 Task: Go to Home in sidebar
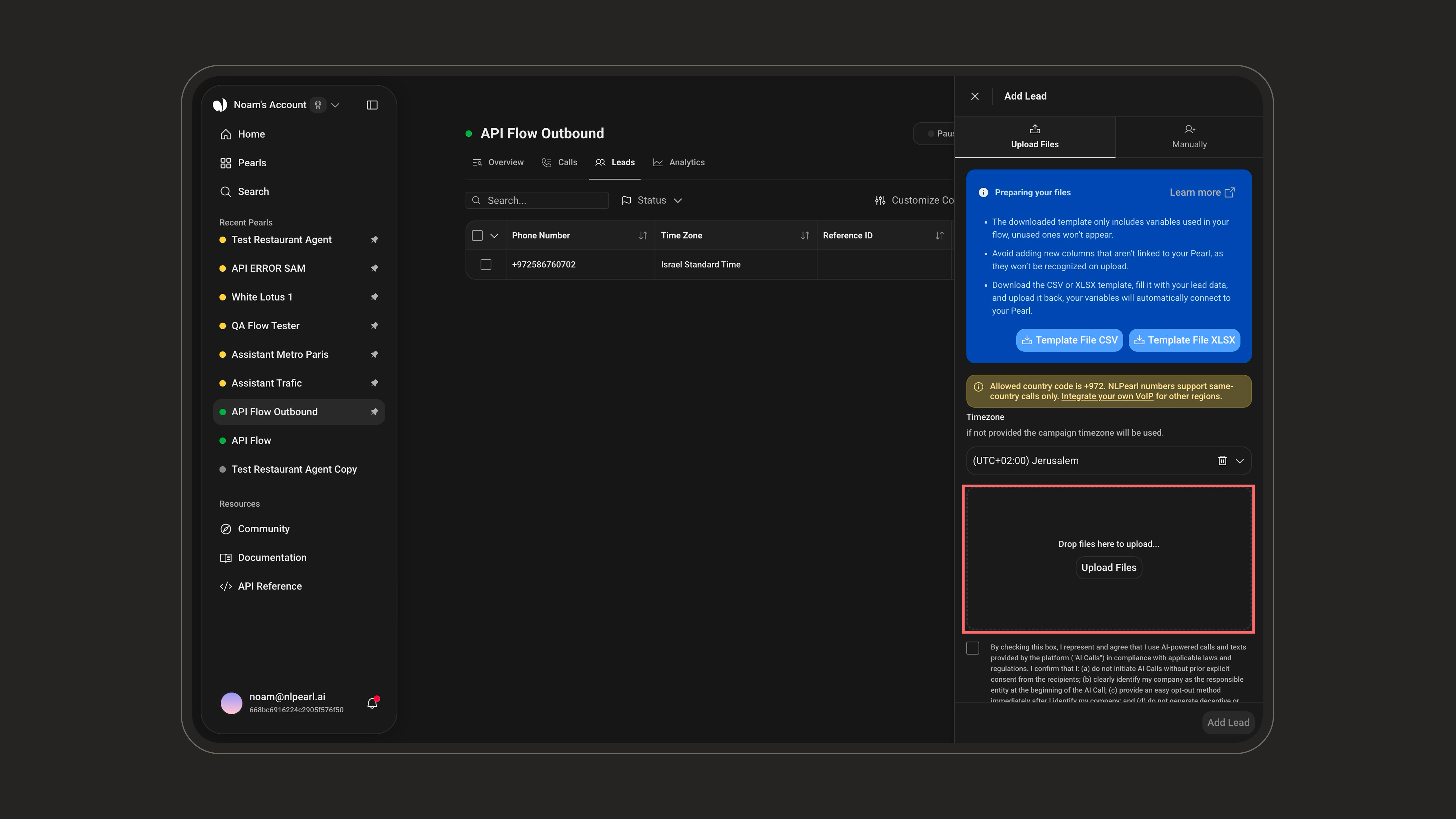299,135
